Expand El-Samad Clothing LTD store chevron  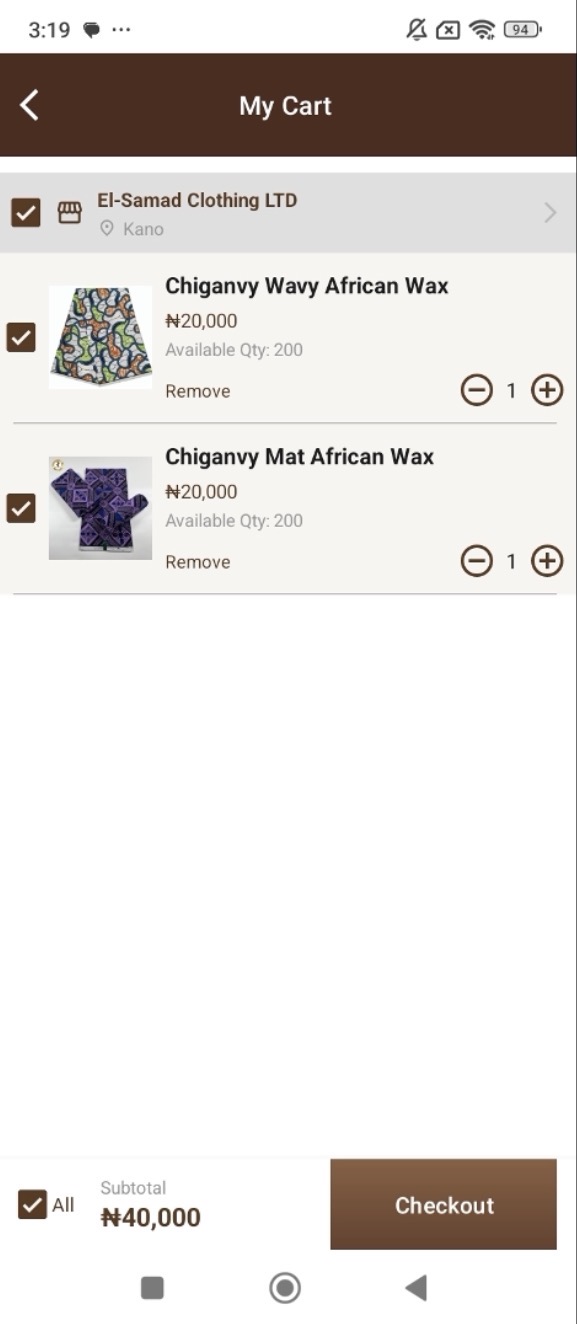pos(550,212)
